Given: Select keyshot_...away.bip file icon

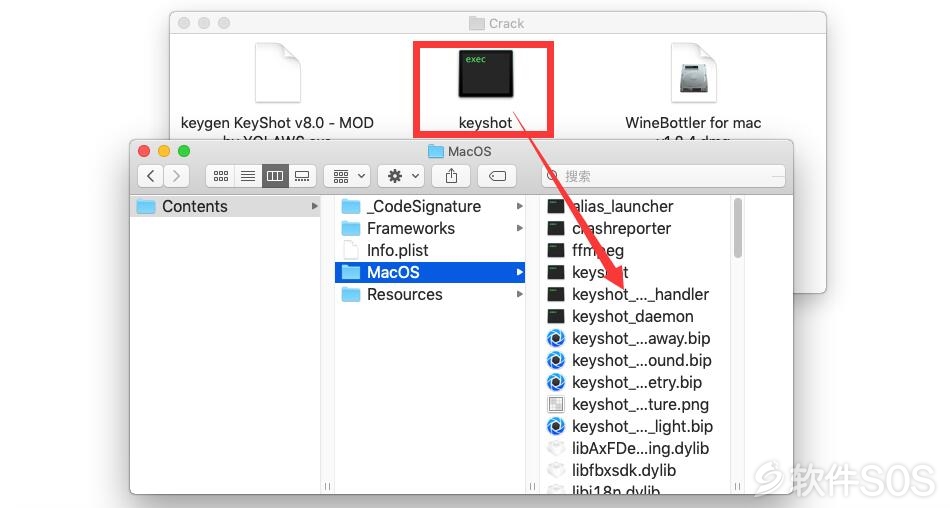Looking at the screenshot, I should point(556,338).
